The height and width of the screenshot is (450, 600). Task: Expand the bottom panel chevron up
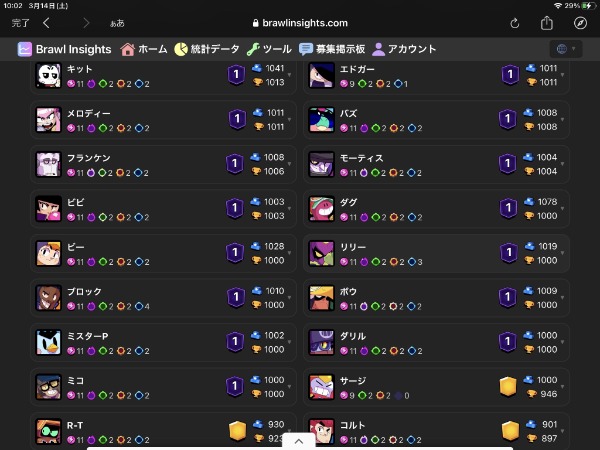coord(299,441)
